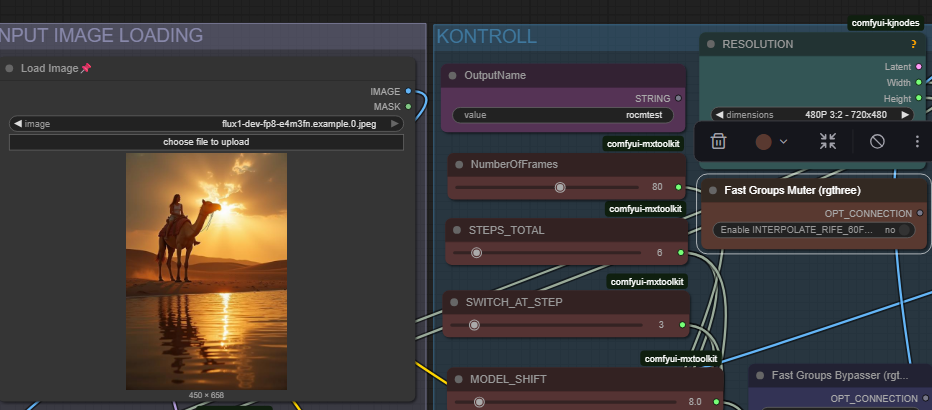Toggle Enable INTERPOLATE_RIFE_60F switch

coord(904,230)
